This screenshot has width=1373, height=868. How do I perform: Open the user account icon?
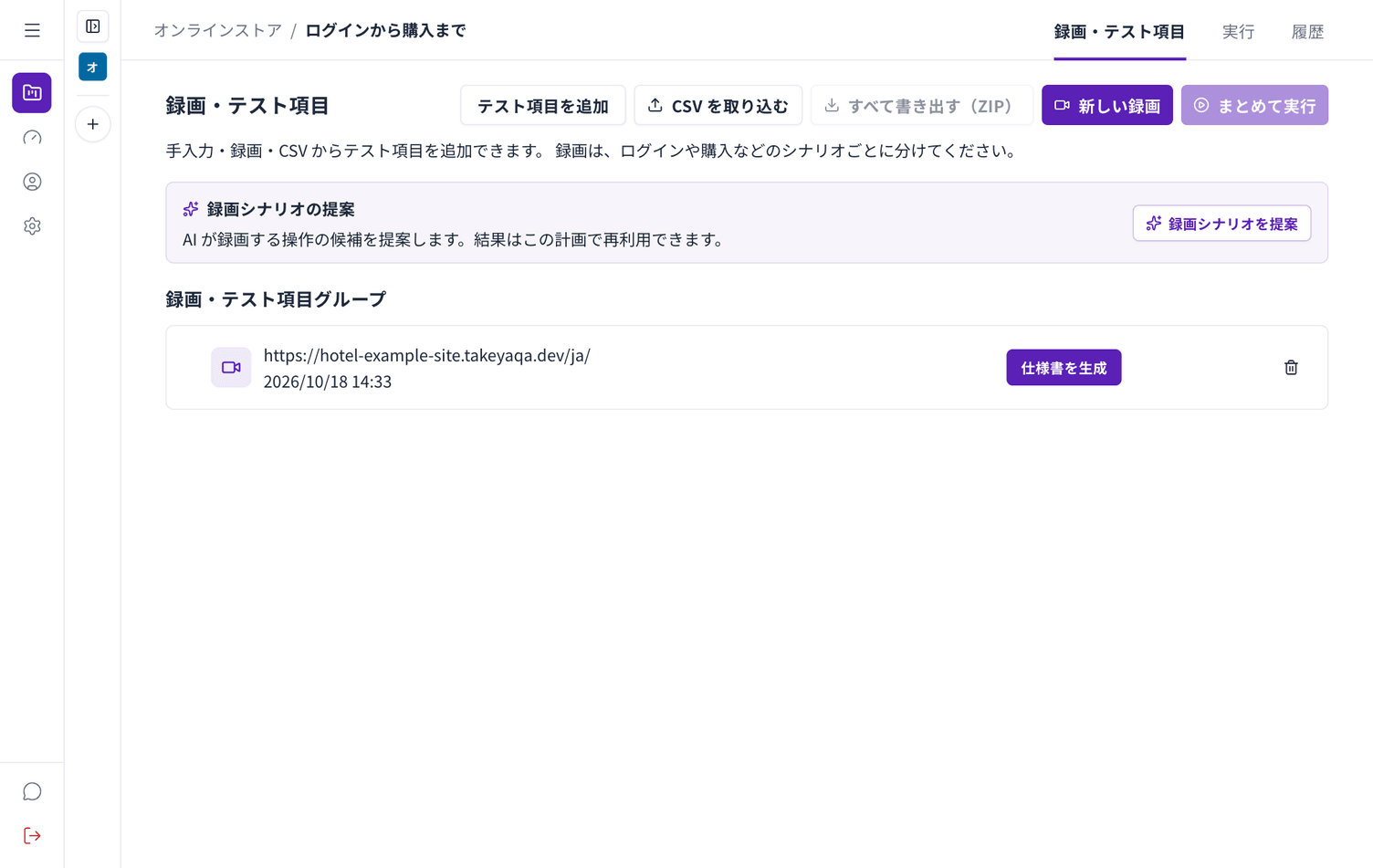(x=32, y=182)
